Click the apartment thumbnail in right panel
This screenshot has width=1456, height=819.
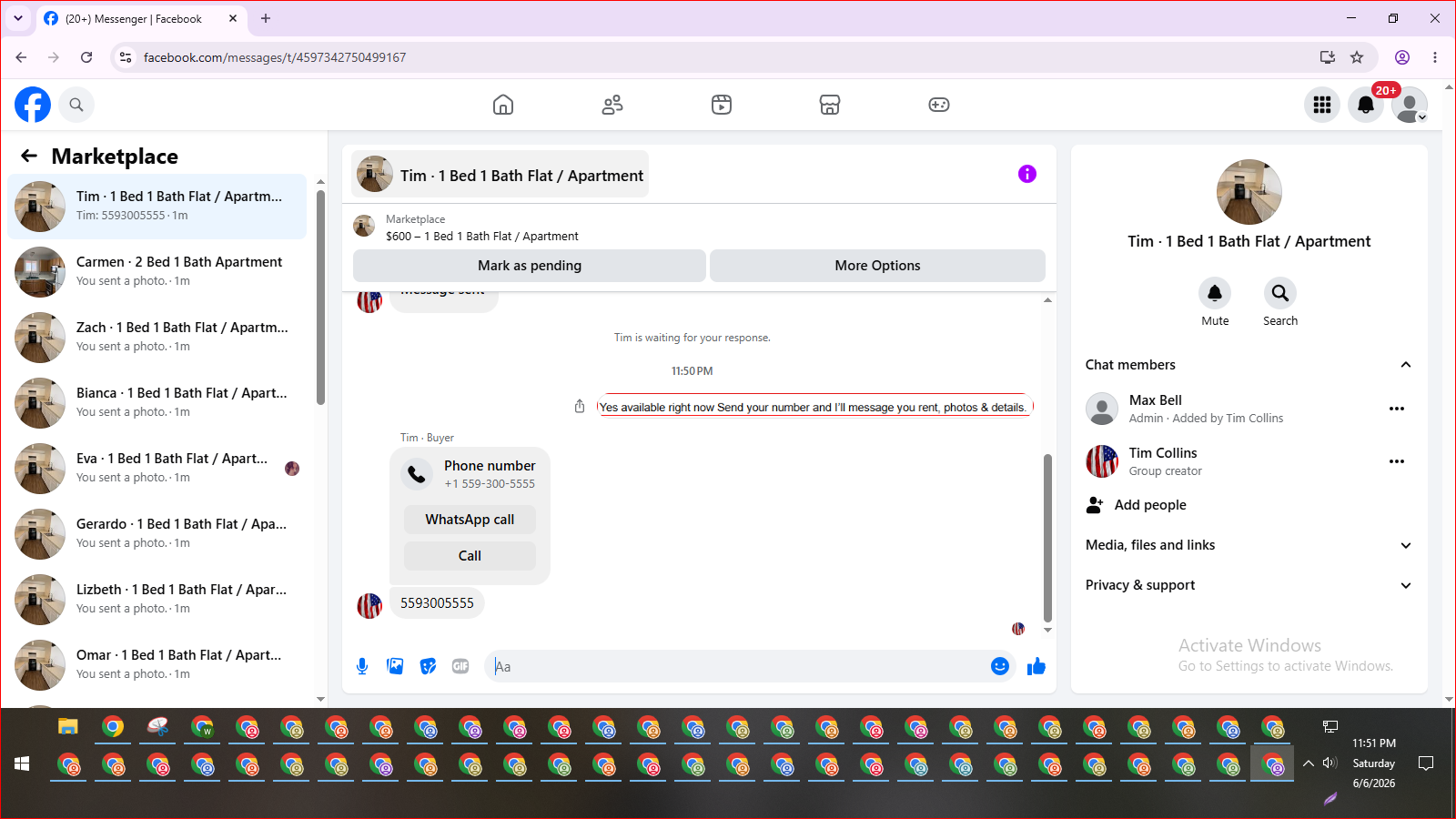pyautogui.click(x=1249, y=192)
